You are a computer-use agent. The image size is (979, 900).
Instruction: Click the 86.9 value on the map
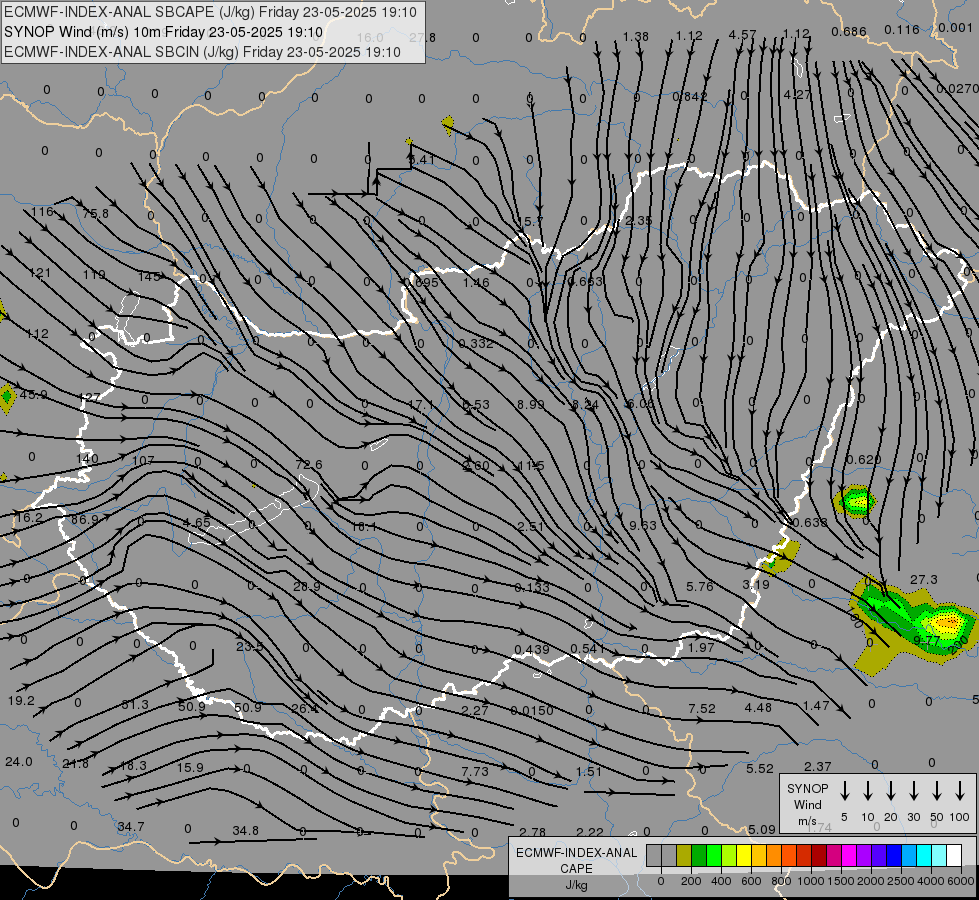point(85,520)
